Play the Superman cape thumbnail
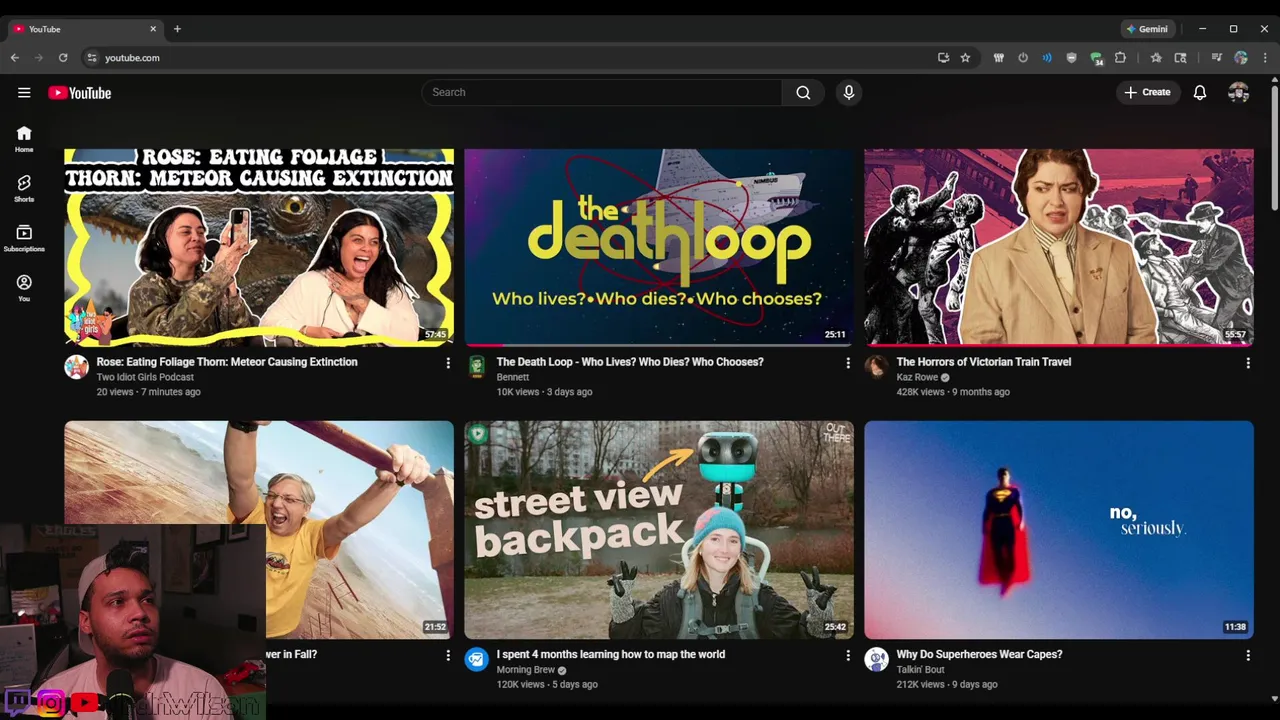Screen dimensions: 1280x720 (1059, 530)
